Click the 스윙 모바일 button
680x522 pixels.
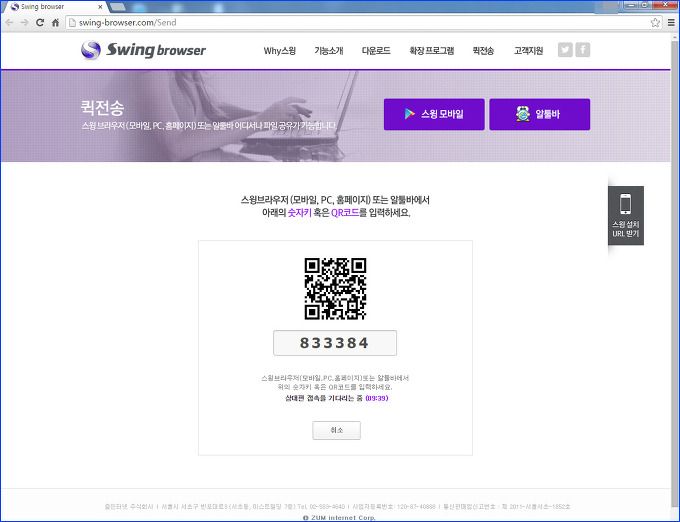click(x=434, y=114)
